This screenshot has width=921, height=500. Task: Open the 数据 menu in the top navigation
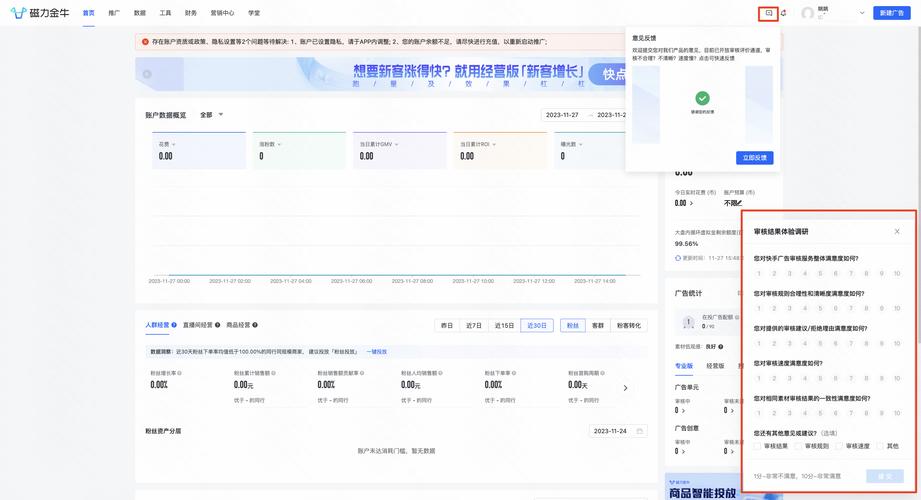pos(140,13)
